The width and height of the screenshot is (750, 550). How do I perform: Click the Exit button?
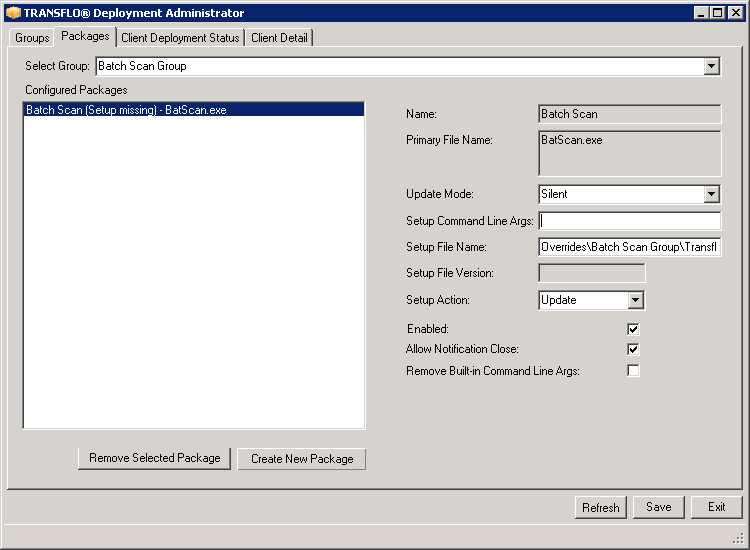pyautogui.click(x=717, y=507)
